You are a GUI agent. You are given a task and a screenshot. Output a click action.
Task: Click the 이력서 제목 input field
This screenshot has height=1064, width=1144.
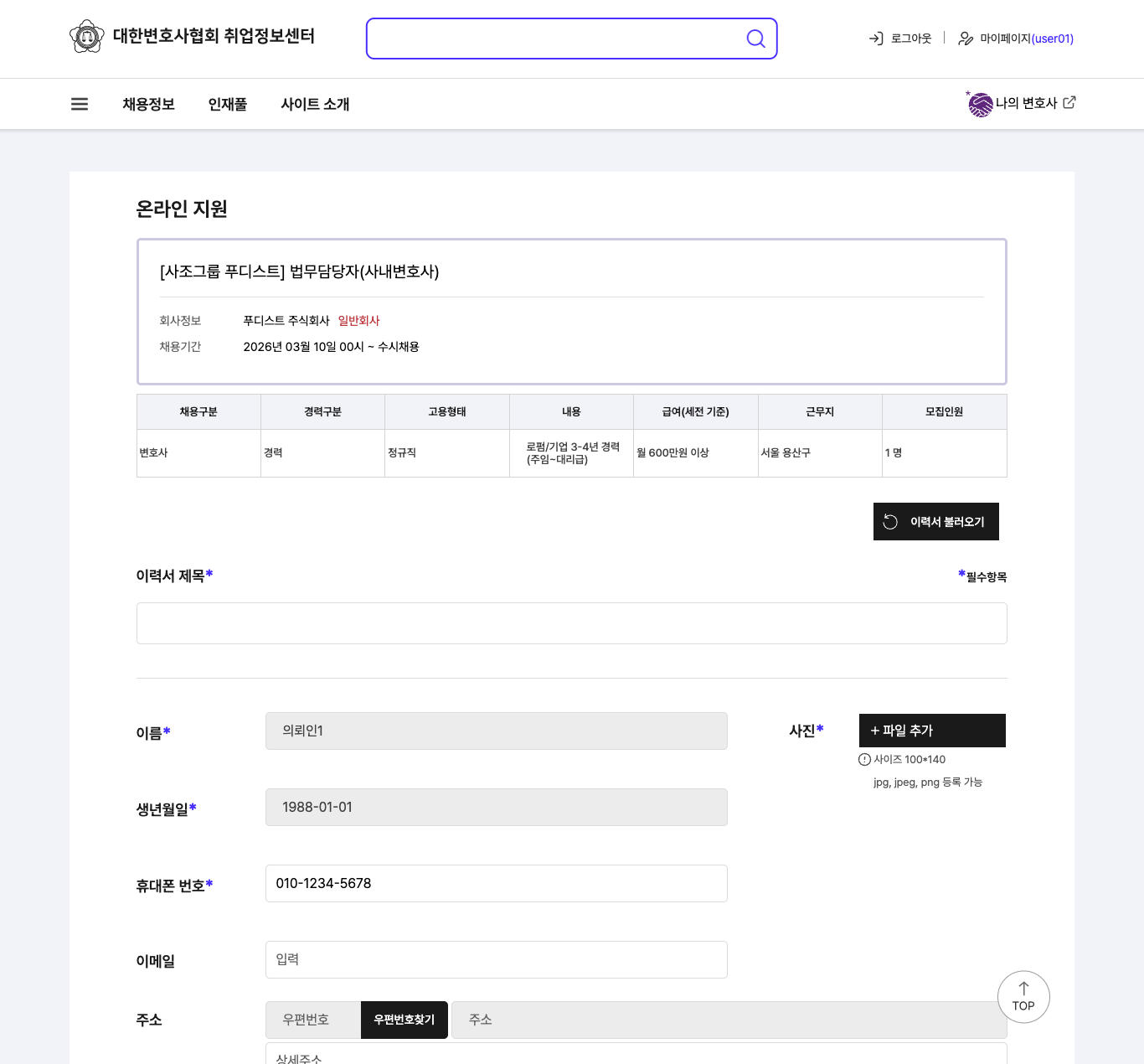pos(571,623)
